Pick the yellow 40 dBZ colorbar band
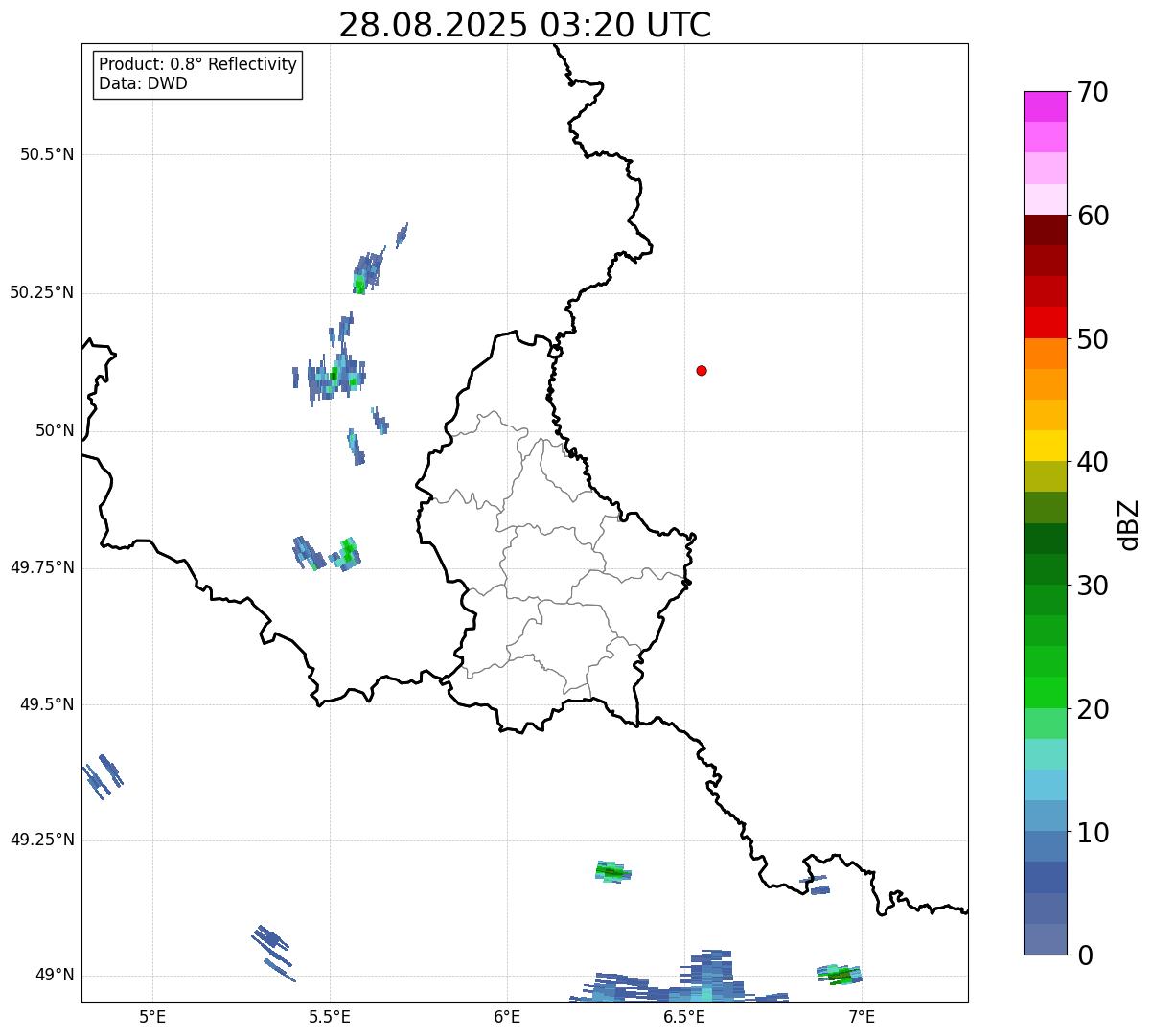 tap(1045, 446)
